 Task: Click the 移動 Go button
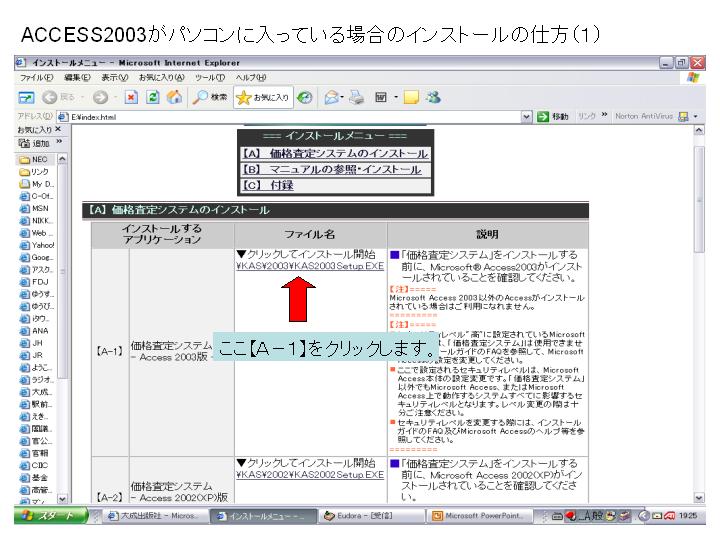[x=553, y=117]
